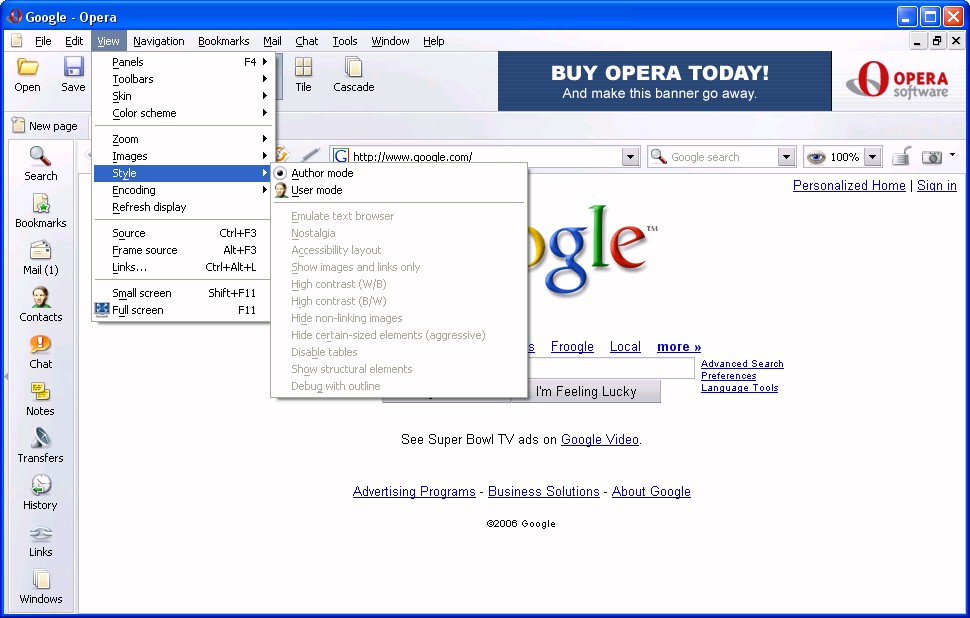Click the Buy Opera Today banner
The image size is (970, 618).
click(x=664, y=81)
